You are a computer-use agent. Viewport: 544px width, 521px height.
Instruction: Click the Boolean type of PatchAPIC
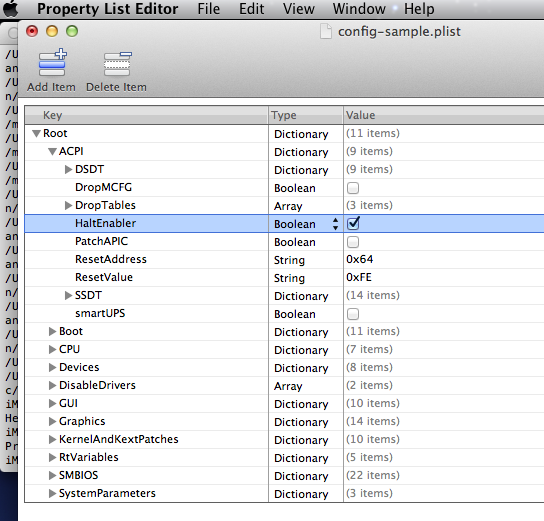point(295,242)
